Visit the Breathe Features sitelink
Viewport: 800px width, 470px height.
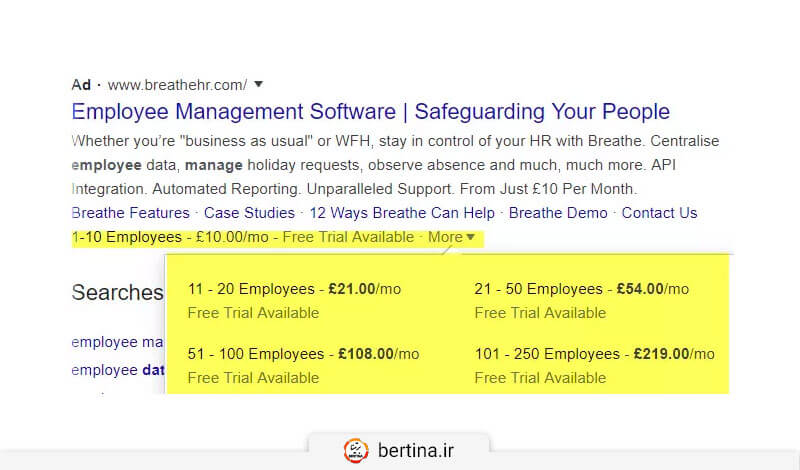(x=131, y=213)
